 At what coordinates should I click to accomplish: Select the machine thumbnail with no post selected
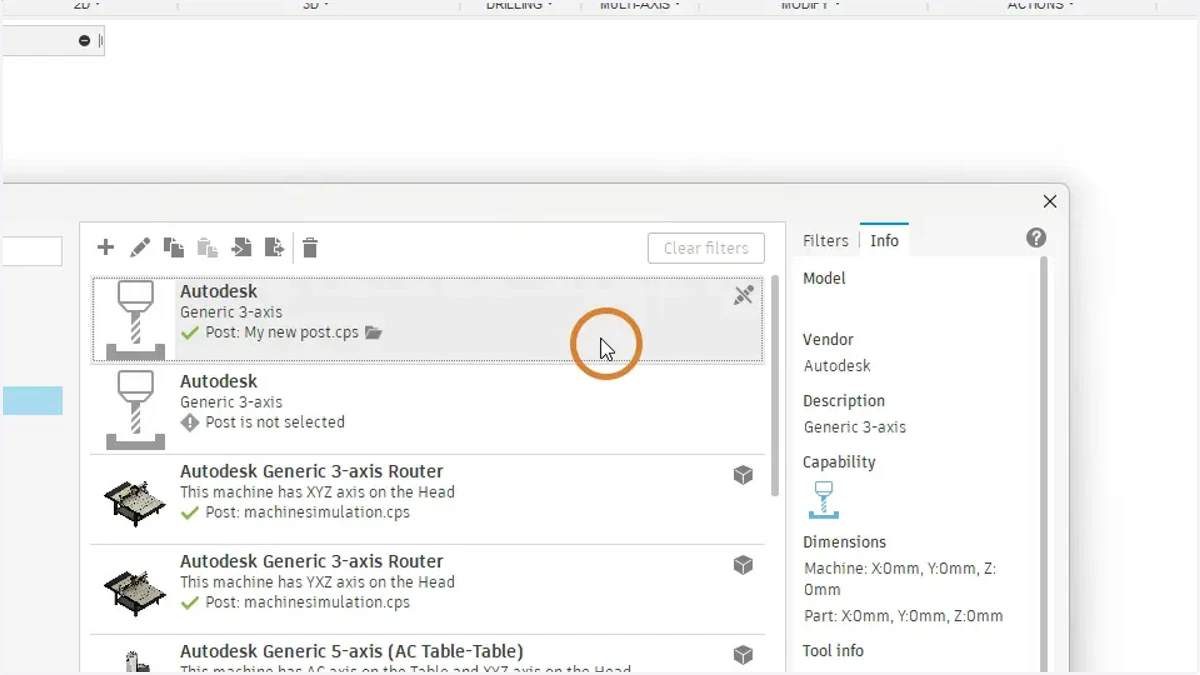coord(135,410)
